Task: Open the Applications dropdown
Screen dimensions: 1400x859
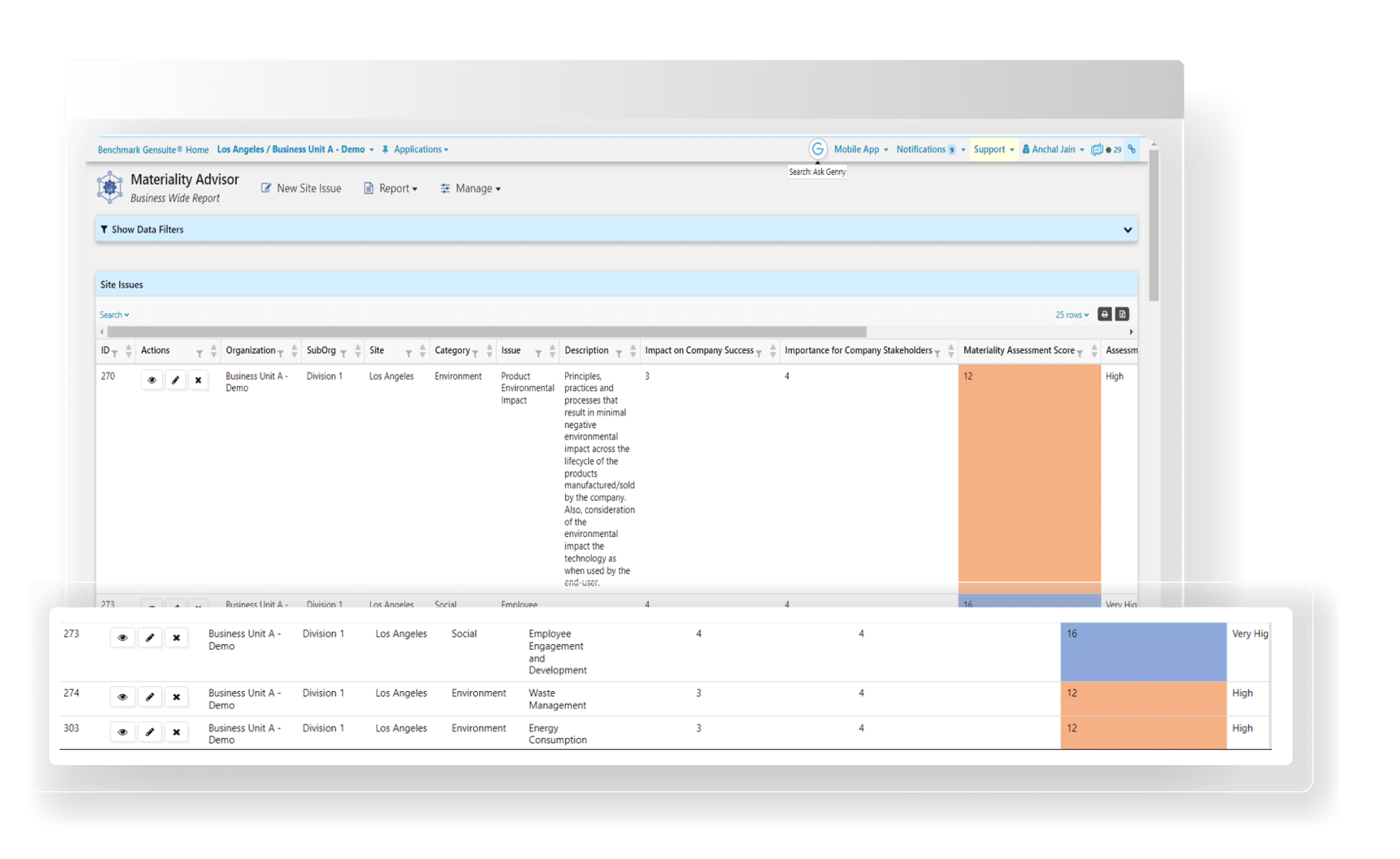Action: point(421,150)
